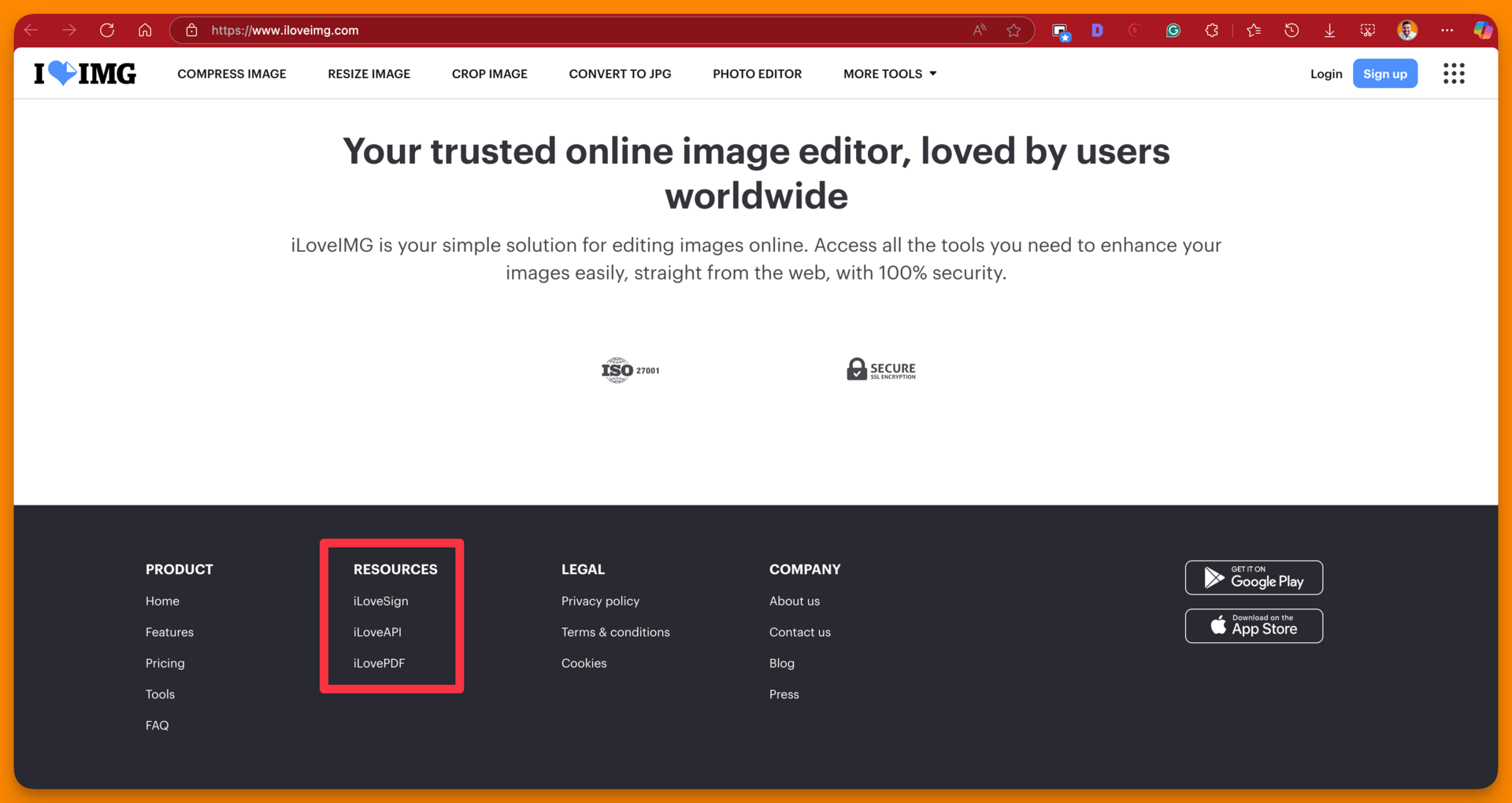The width and height of the screenshot is (1512, 803).
Task: Open Photo Editor tool
Action: (x=757, y=74)
